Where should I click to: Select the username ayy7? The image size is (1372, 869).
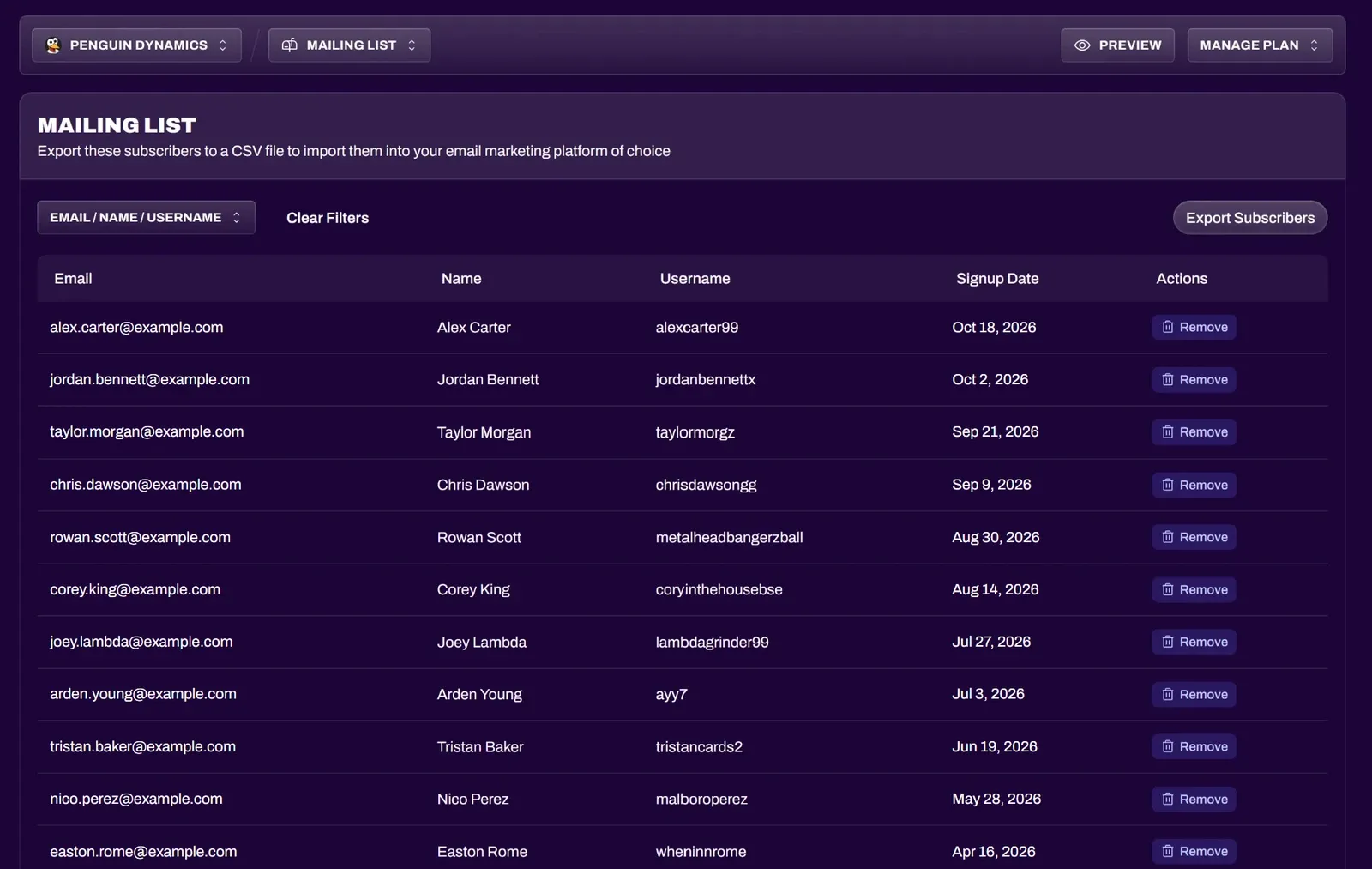(x=671, y=694)
